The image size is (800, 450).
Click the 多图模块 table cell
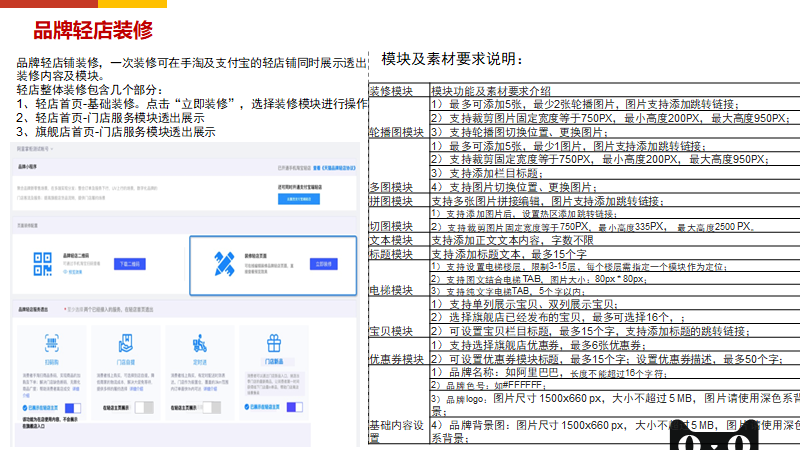coord(399,166)
